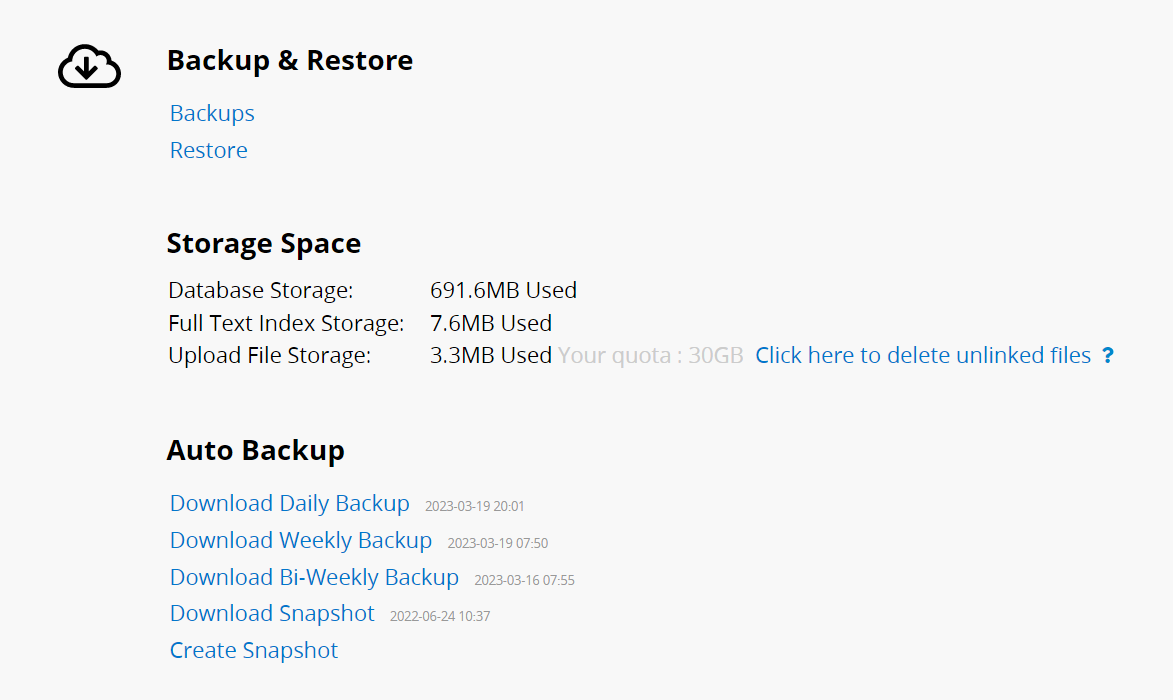Select the 7.6MB Used index value
Screen dimensions: 1173x700
tap(491, 323)
